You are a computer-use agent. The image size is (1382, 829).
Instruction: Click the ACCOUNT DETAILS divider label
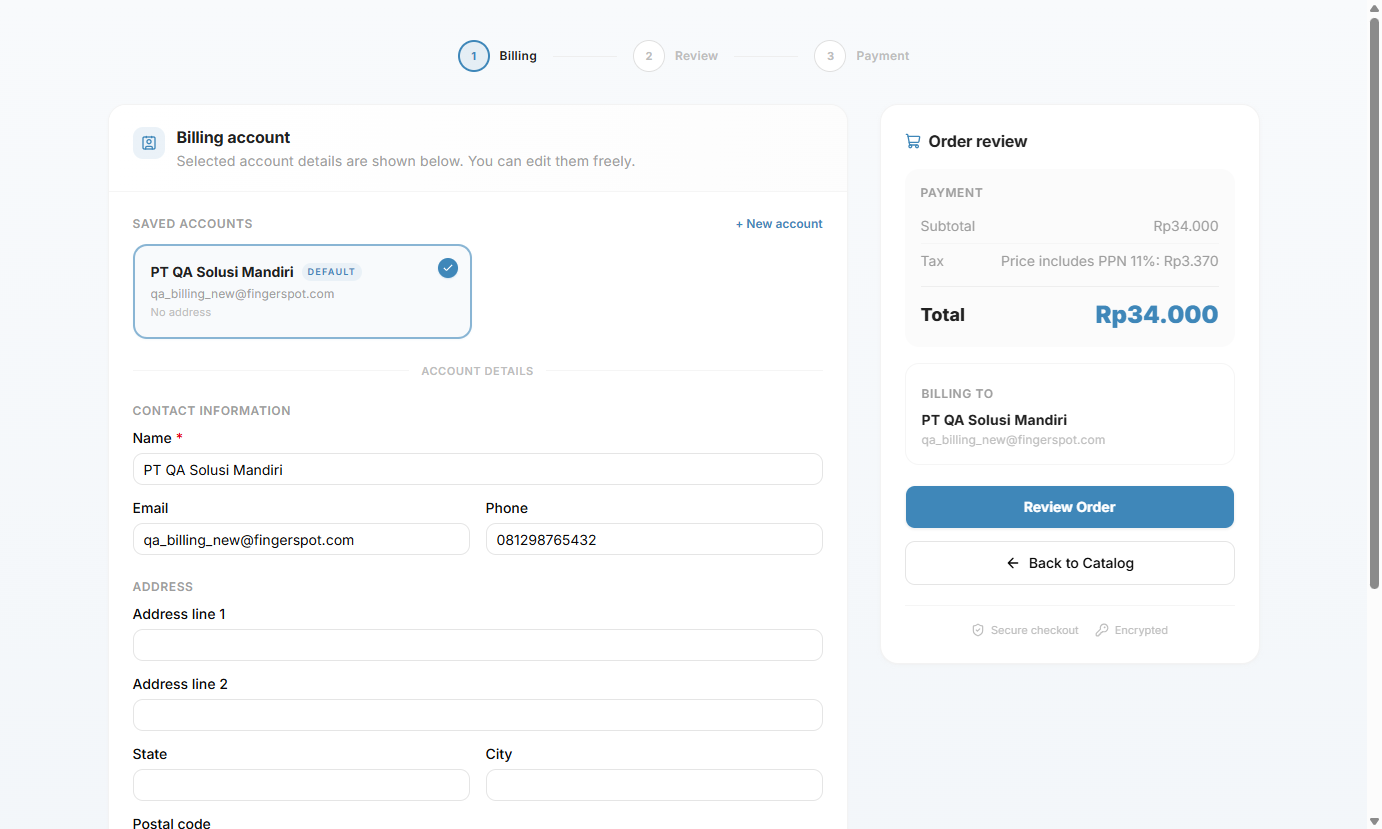478,371
